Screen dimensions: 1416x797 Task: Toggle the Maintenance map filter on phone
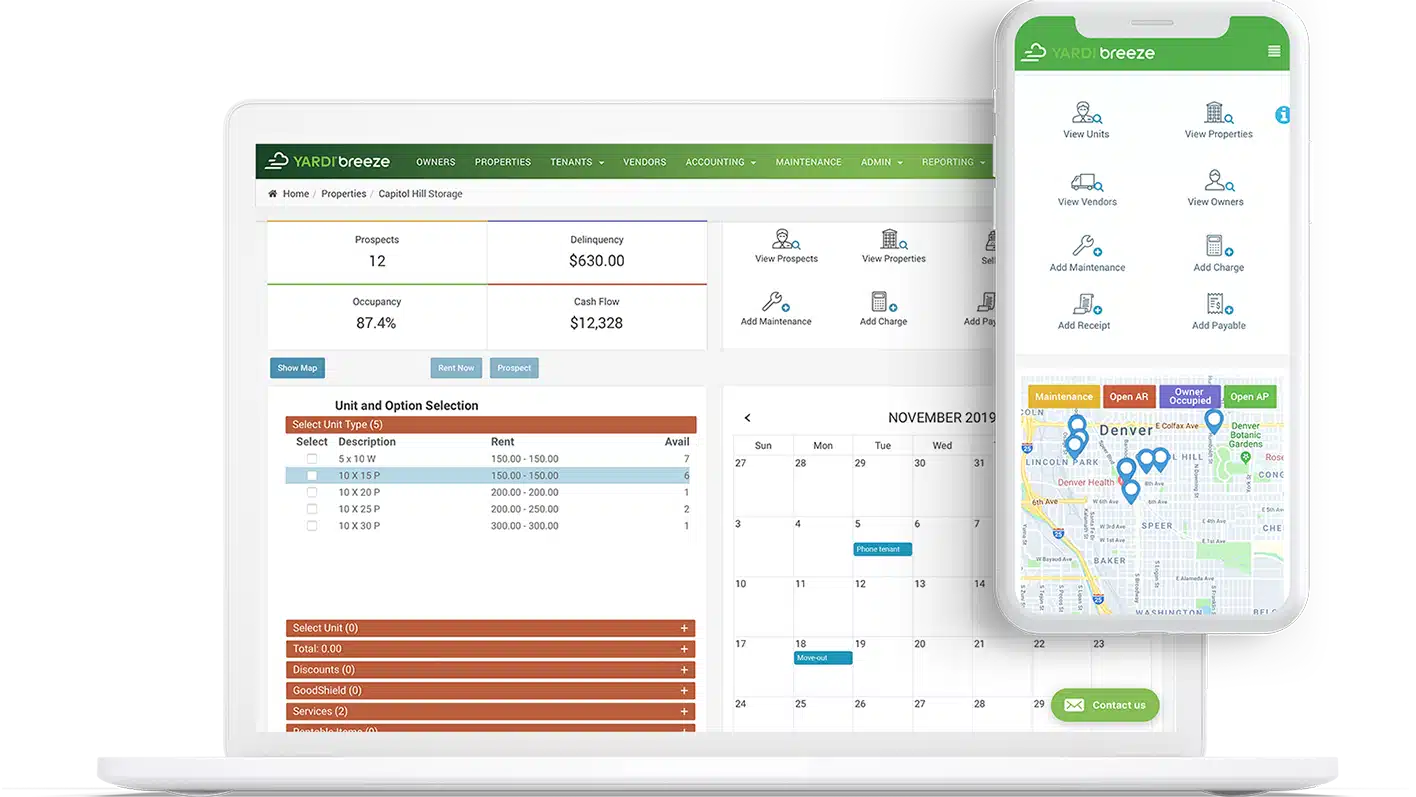(x=1064, y=397)
